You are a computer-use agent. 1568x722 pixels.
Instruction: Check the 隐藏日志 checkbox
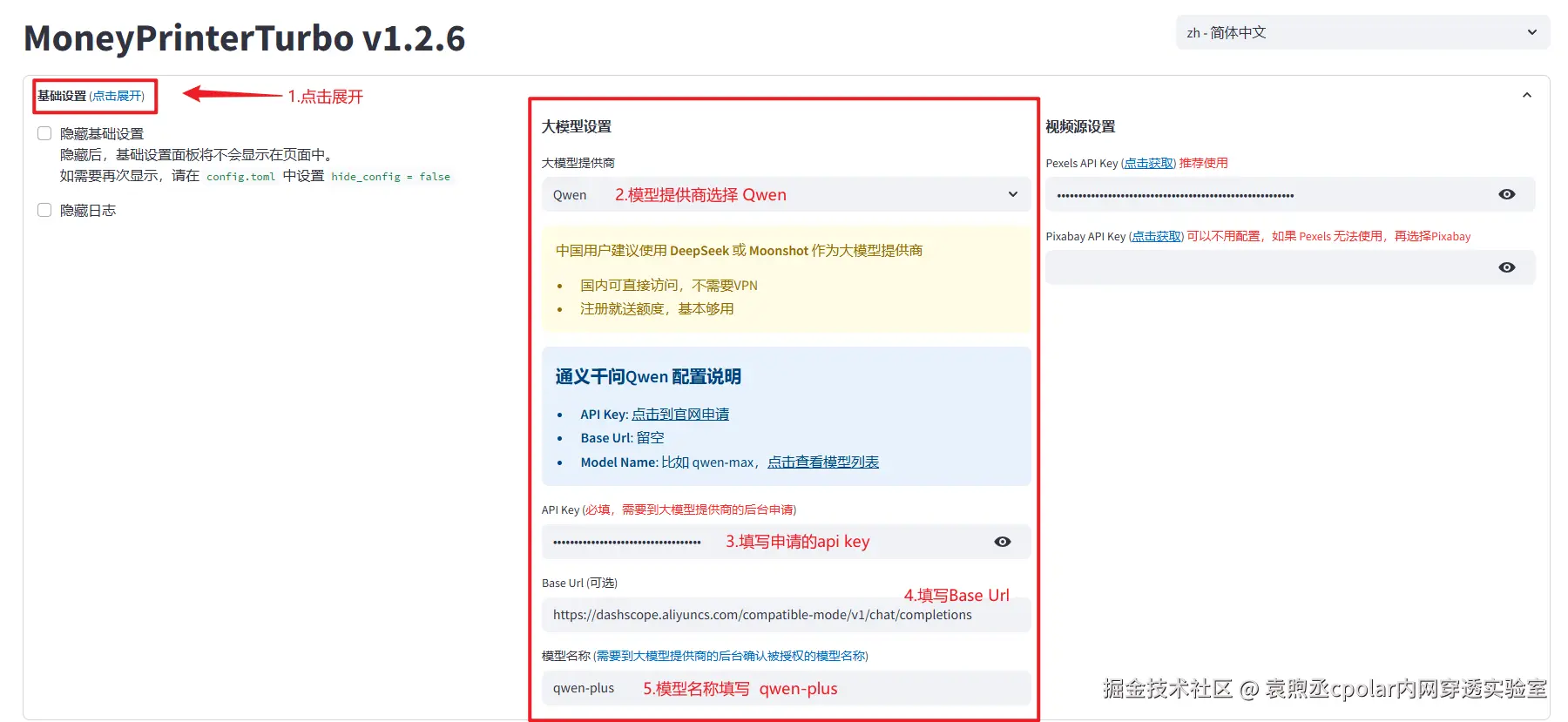44,210
